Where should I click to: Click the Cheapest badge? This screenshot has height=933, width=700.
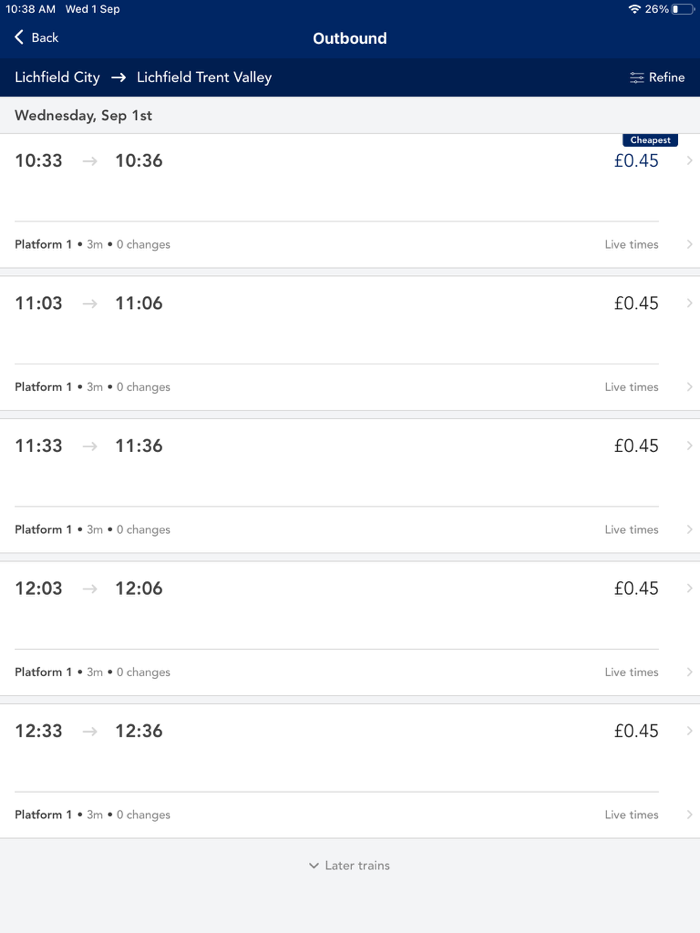pos(650,140)
